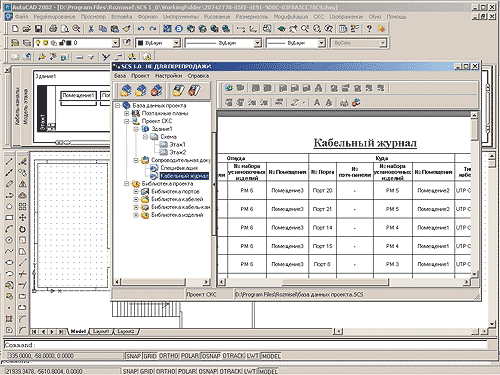The height and width of the screenshot is (375, 500).
Task: Click the first blue books icon in SCS toolbar
Action: (x=126, y=90)
